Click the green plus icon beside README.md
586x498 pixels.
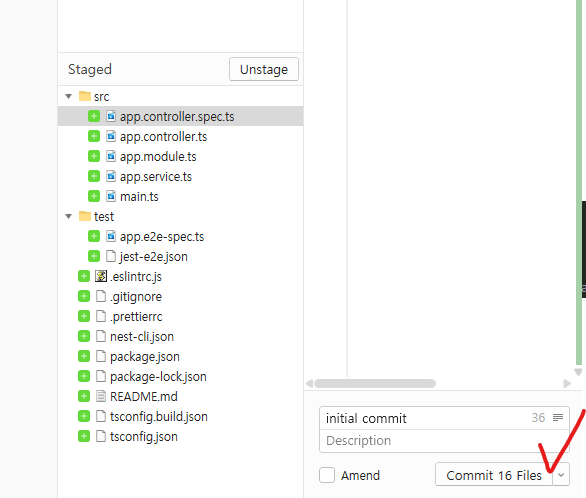point(84,396)
